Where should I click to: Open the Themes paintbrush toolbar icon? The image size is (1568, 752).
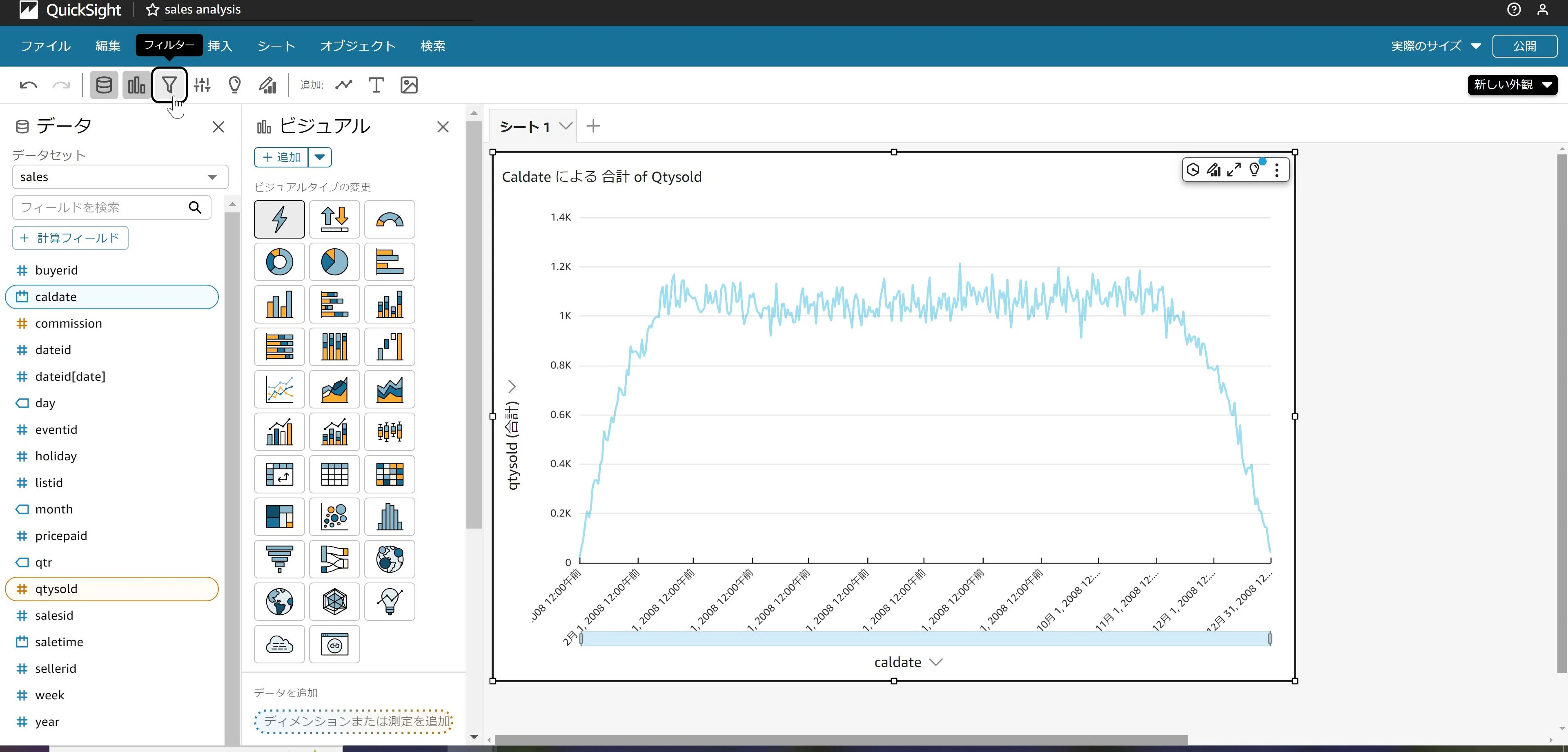click(x=267, y=85)
